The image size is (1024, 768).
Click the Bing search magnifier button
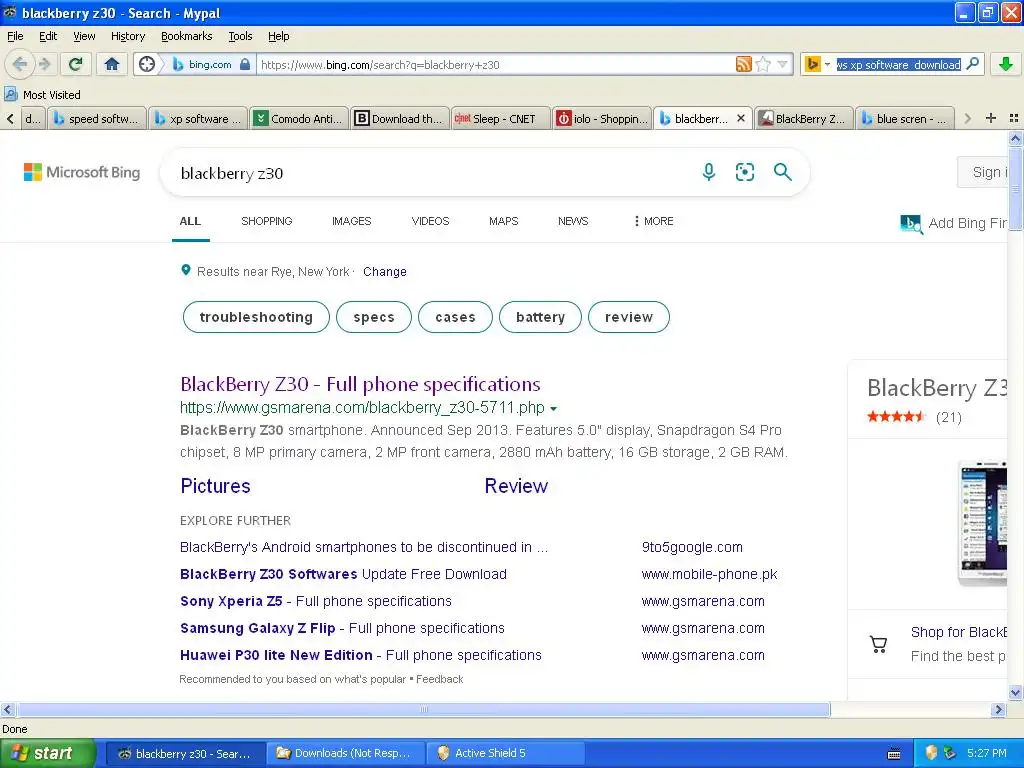782,172
